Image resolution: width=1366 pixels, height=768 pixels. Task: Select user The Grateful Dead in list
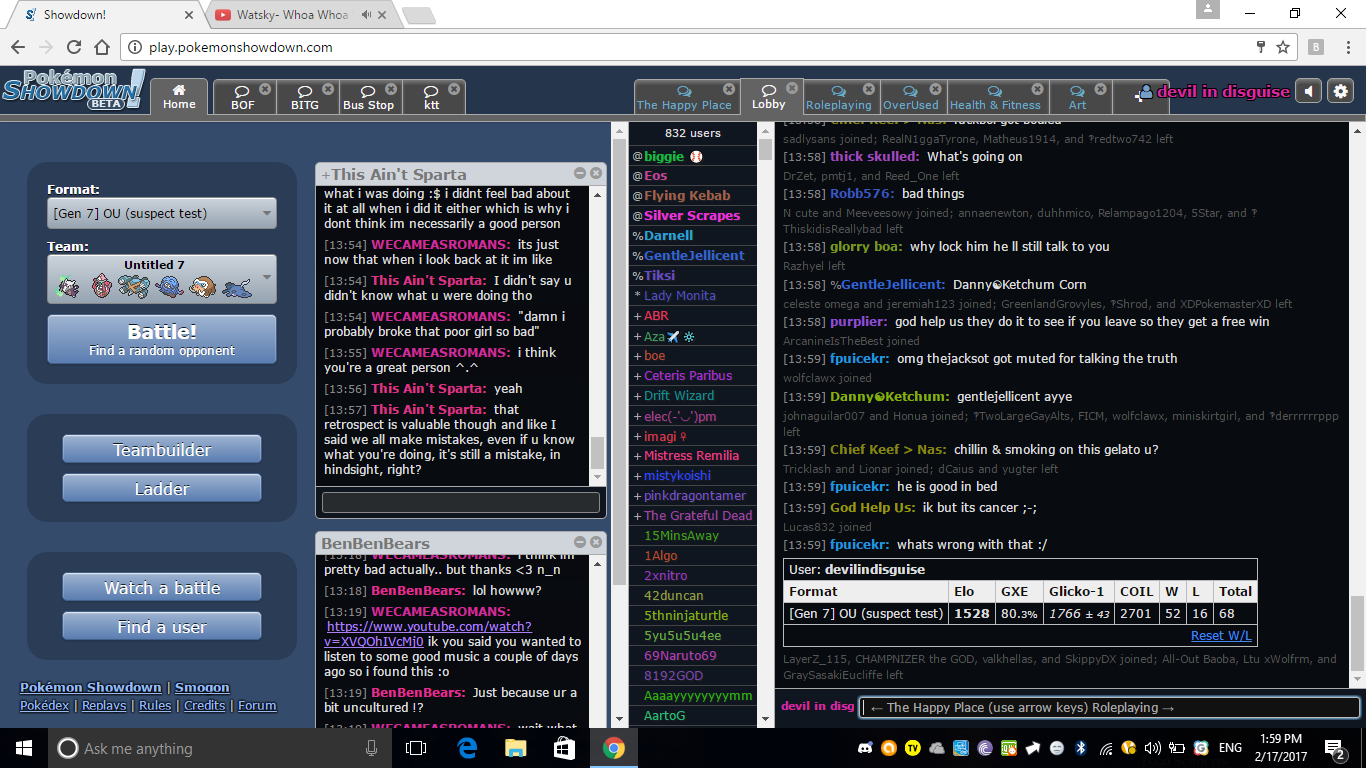[693, 516]
